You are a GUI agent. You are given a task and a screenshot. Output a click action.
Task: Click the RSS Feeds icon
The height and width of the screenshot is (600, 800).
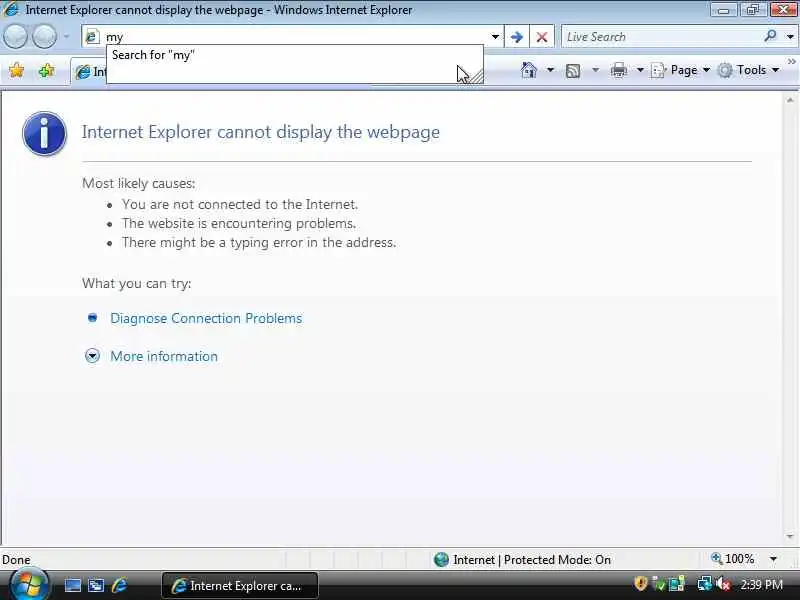pyautogui.click(x=573, y=70)
